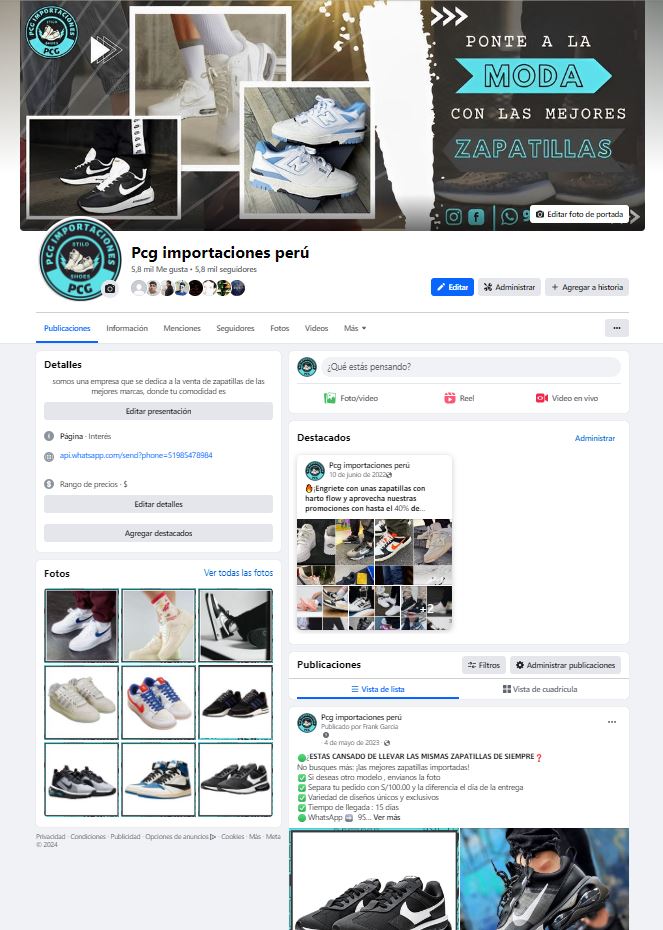Viewport: 663px width, 930px height.
Task: Open the Información tab
Action: 127,328
